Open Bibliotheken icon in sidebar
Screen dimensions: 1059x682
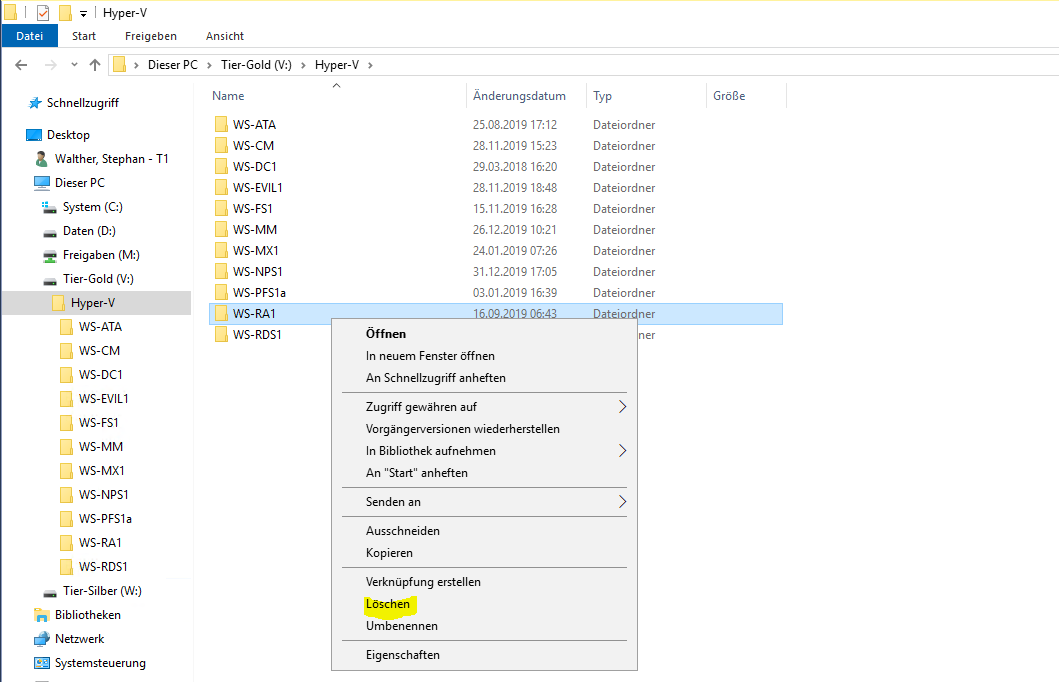pyautogui.click(x=42, y=615)
